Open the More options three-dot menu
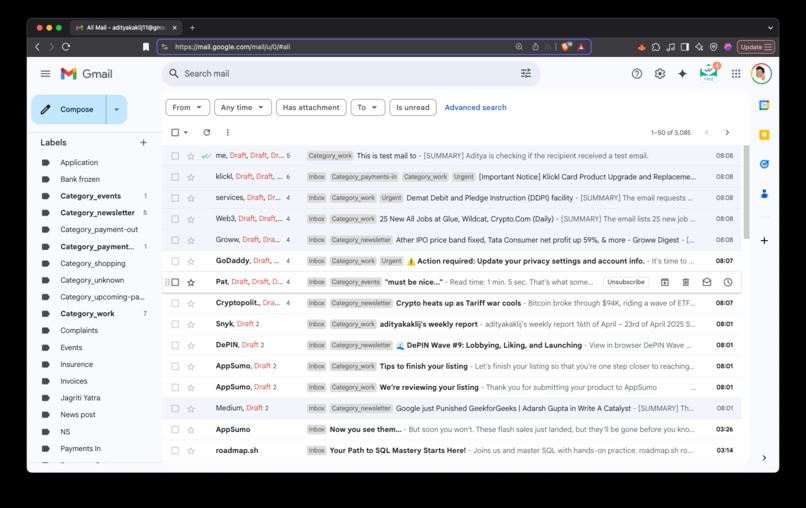 [227, 132]
